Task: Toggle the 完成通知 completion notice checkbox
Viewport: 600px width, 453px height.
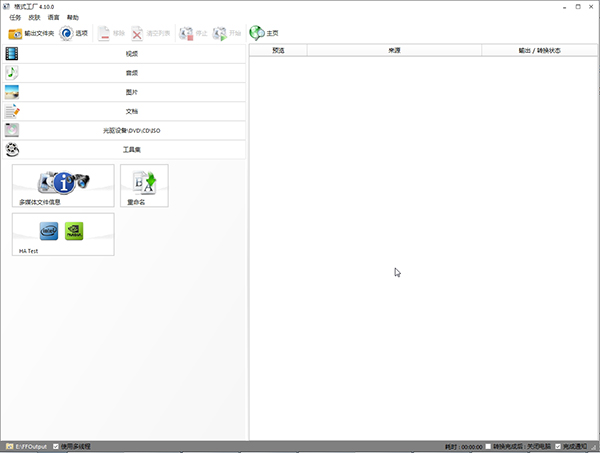Action: [x=558, y=446]
